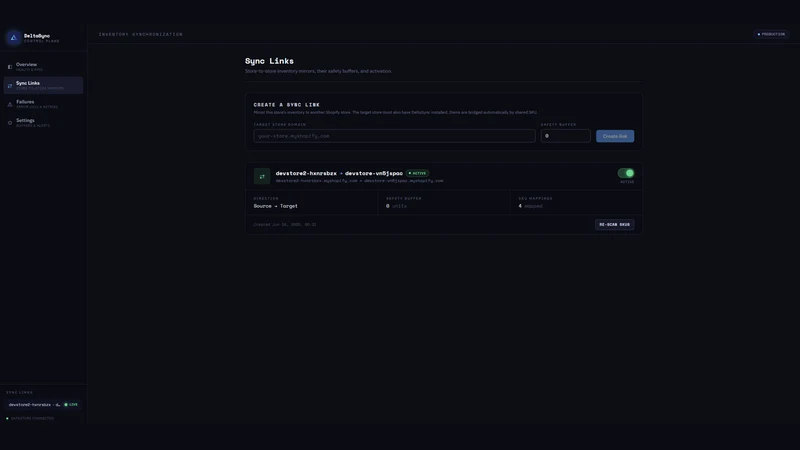The width and height of the screenshot is (800, 450).
Task: Toggle the Active switch for the devstore2 link
Action: (x=626, y=173)
